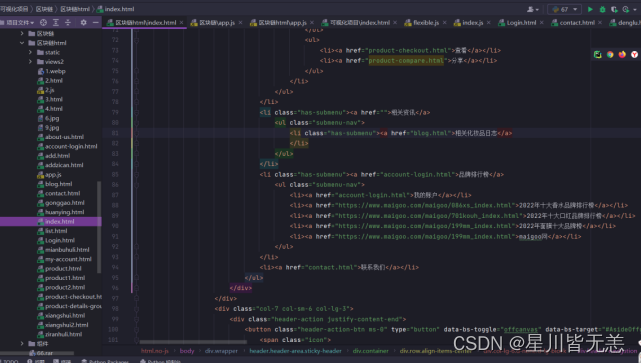Click '区块链html' in top navigation path
The height and width of the screenshot is (363, 641).
tap(75, 9)
